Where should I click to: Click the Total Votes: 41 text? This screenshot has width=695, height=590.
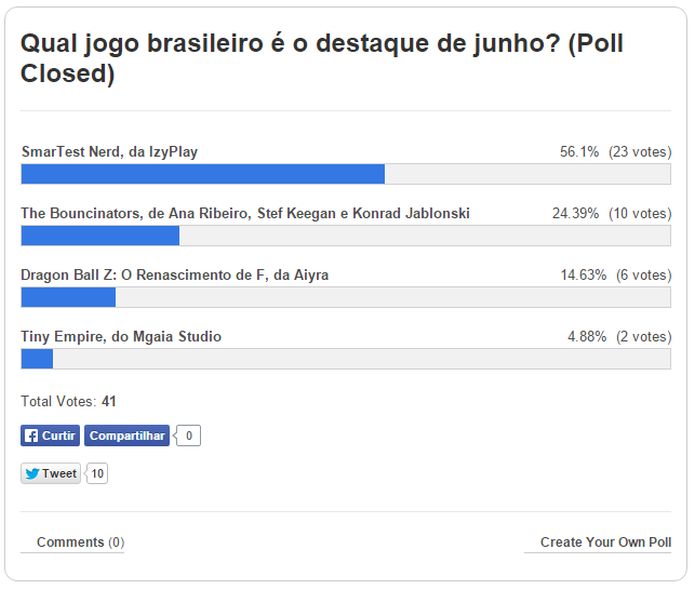(x=69, y=401)
